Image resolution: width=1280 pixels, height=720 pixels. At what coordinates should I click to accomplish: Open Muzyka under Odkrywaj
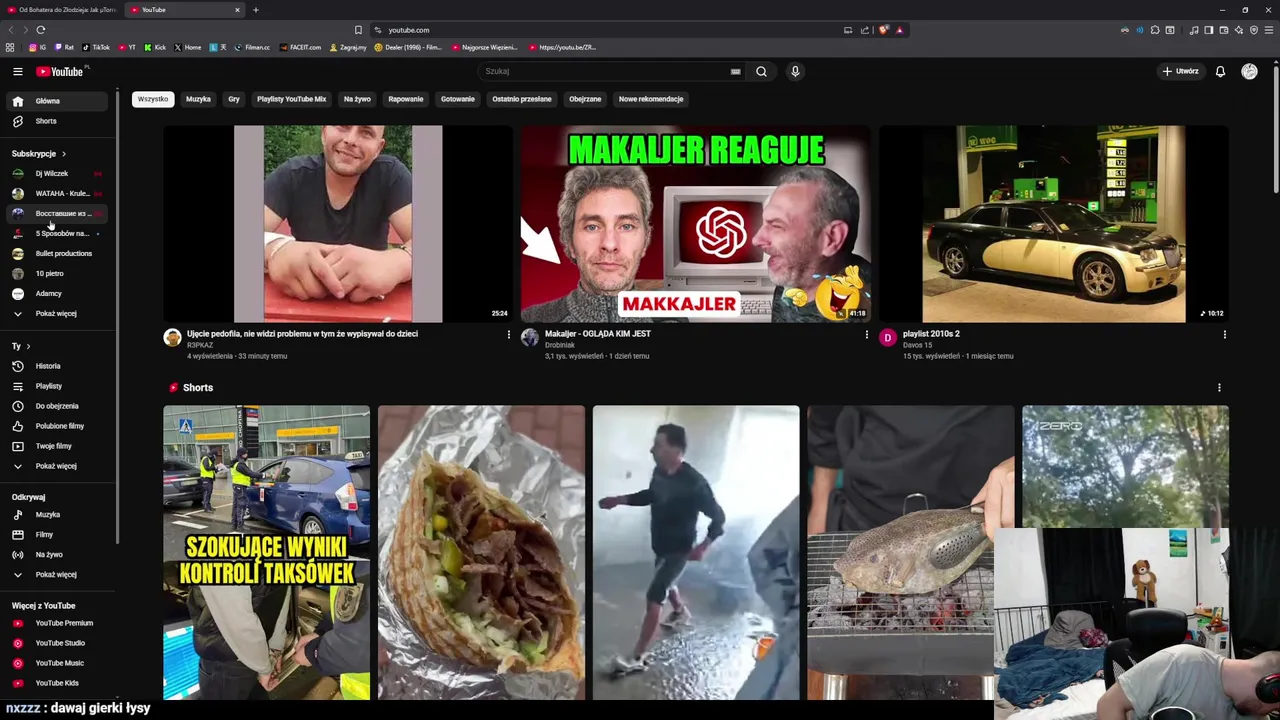pos(58,514)
